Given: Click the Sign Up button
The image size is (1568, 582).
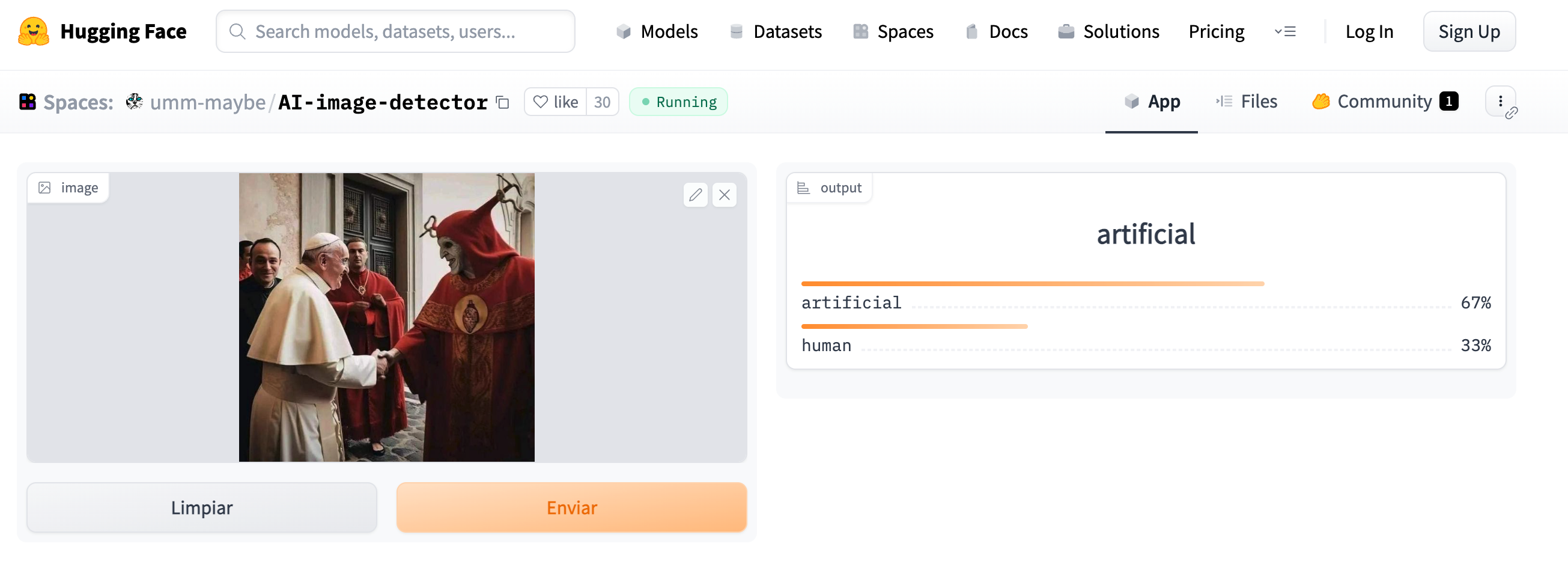Looking at the screenshot, I should 1469,32.
